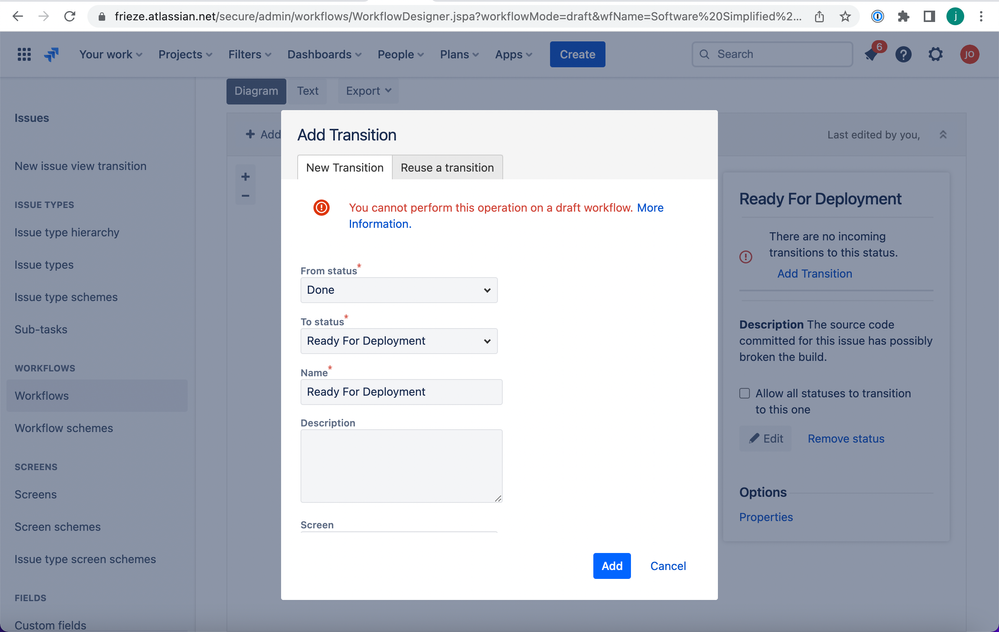Open the JO profile avatar
This screenshot has width=999, height=632.
[x=969, y=55]
